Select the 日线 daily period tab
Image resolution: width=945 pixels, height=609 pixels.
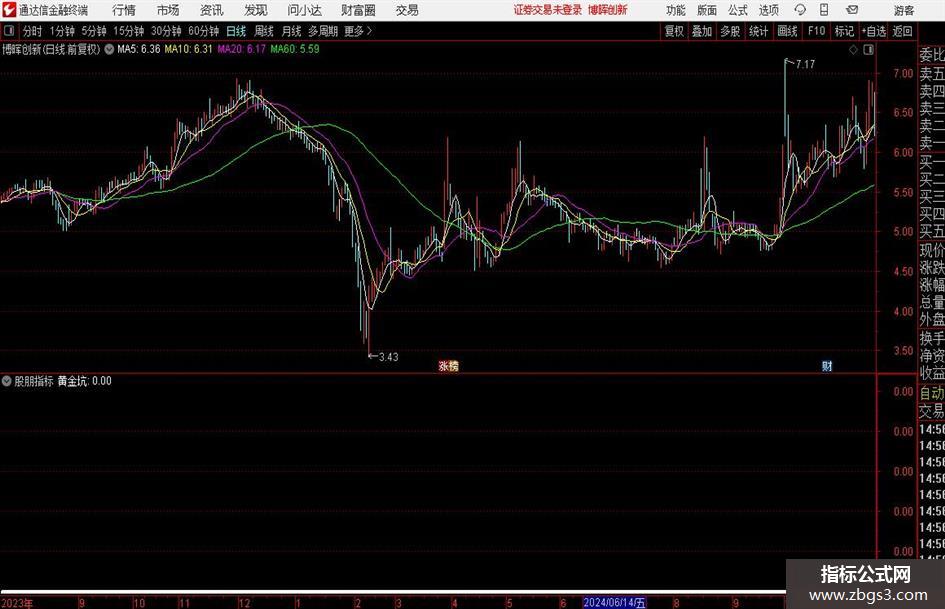coord(236,31)
